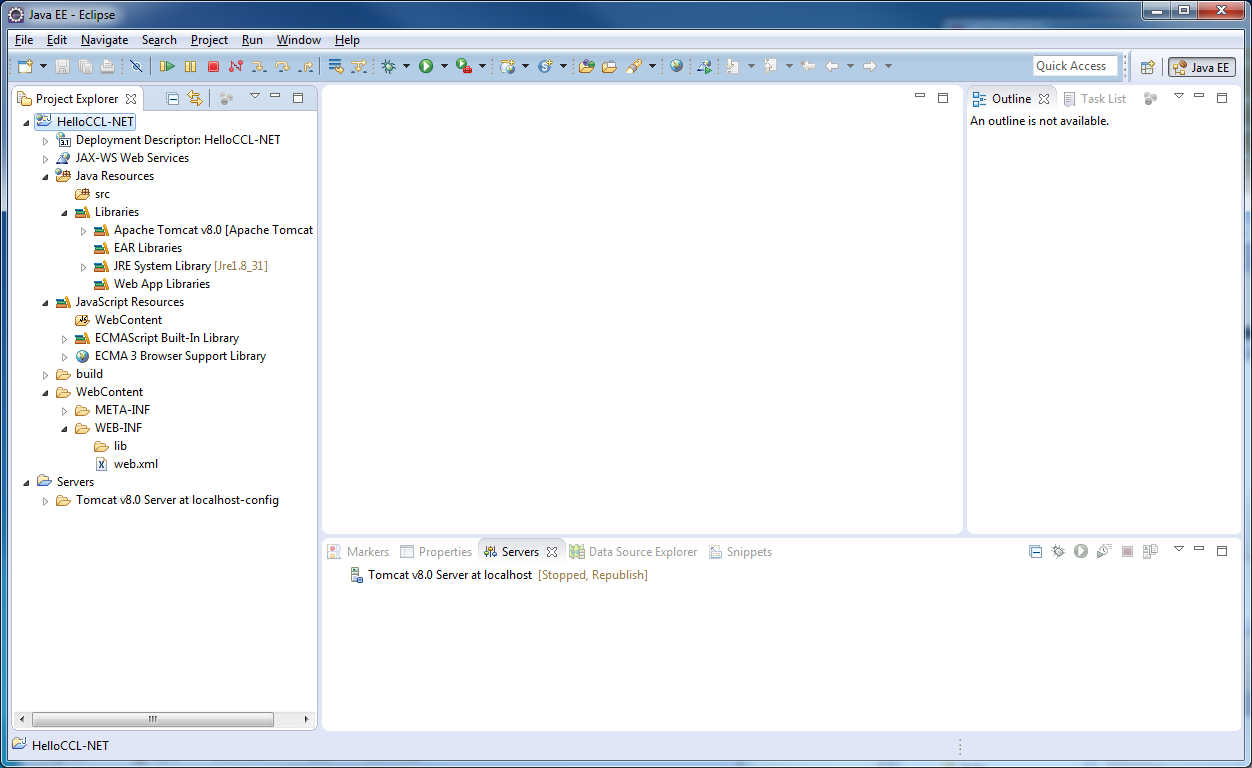This screenshot has width=1252, height=768.
Task: Click the green Run button in toolbar
Action: (426, 66)
